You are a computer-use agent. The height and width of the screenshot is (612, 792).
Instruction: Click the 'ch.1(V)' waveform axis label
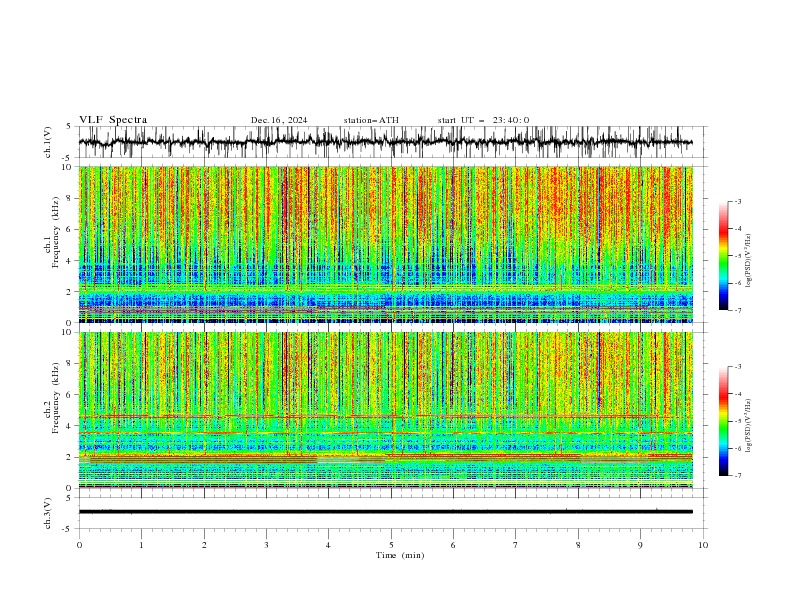pyautogui.click(x=48, y=142)
